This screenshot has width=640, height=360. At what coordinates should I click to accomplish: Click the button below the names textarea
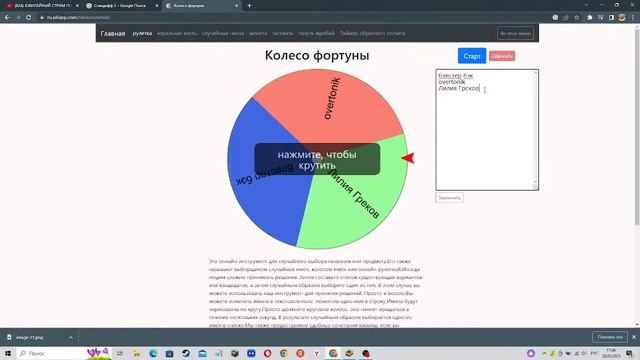click(x=449, y=198)
